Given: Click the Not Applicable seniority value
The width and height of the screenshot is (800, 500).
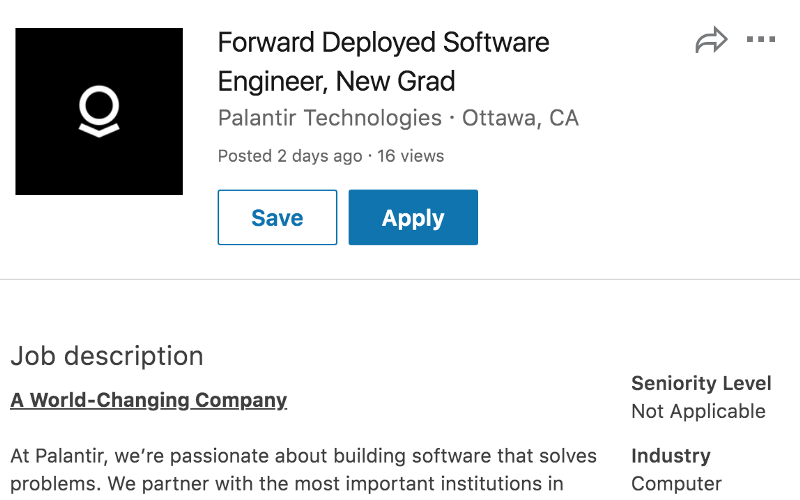Looking at the screenshot, I should [x=698, y=411].
